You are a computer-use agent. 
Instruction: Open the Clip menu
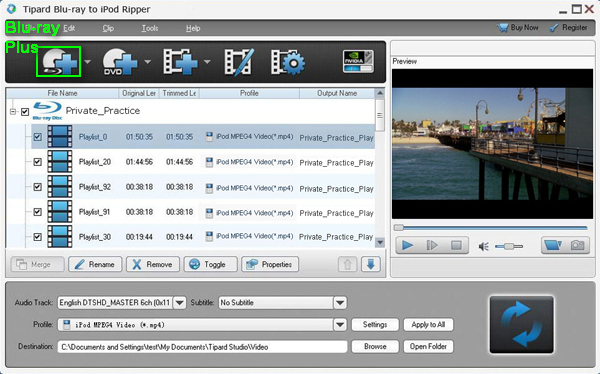pos(108,28)
